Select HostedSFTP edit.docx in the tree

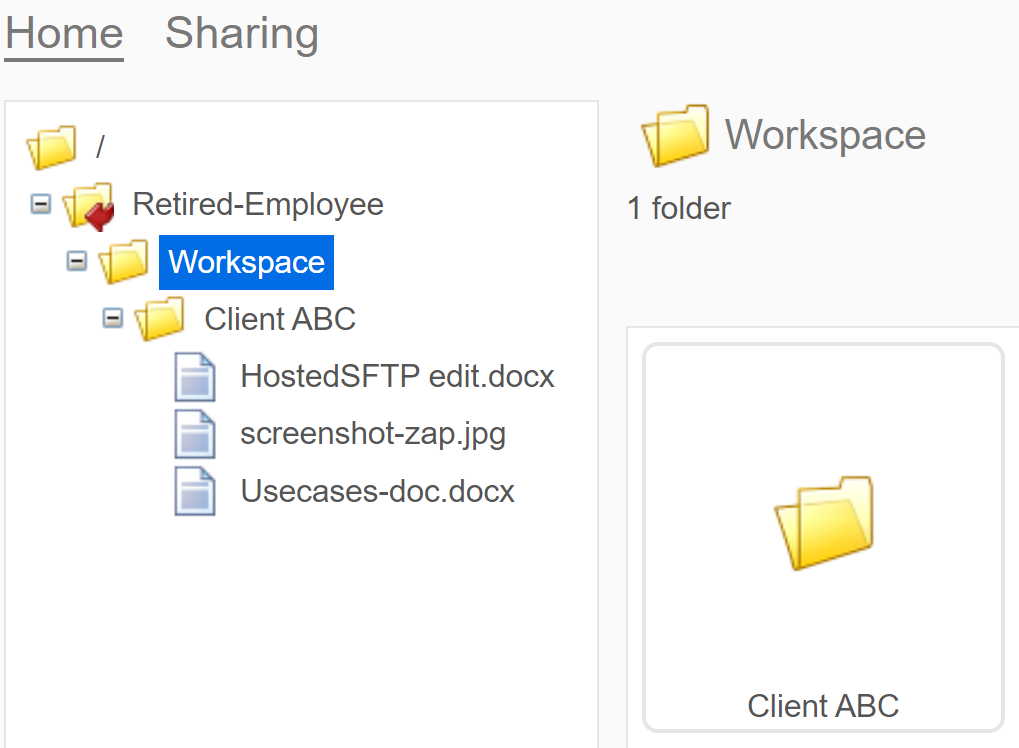pyautogui.click(x=396, y=376)
